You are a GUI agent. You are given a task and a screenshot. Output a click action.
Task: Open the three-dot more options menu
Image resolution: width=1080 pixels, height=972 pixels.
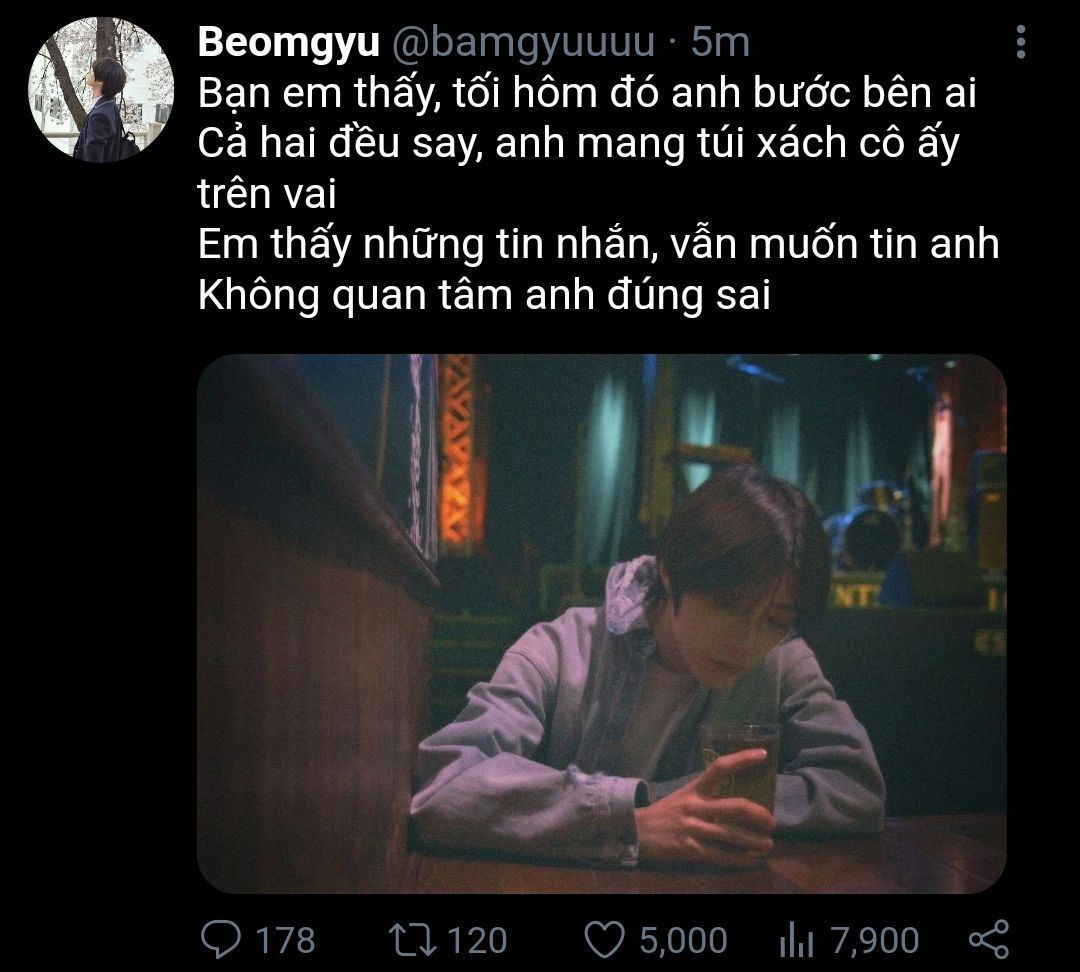(1021, 42)
